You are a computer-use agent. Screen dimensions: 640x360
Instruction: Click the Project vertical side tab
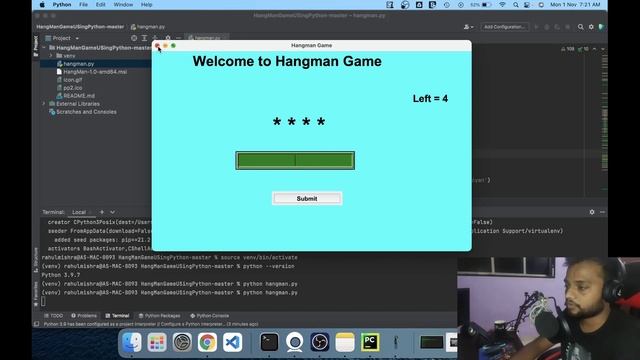[36, 46]
